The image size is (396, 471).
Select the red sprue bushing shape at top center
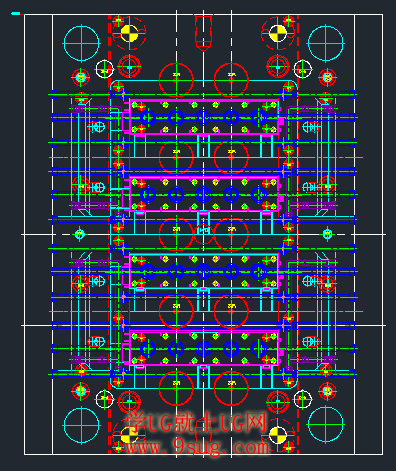click(203, 33)
